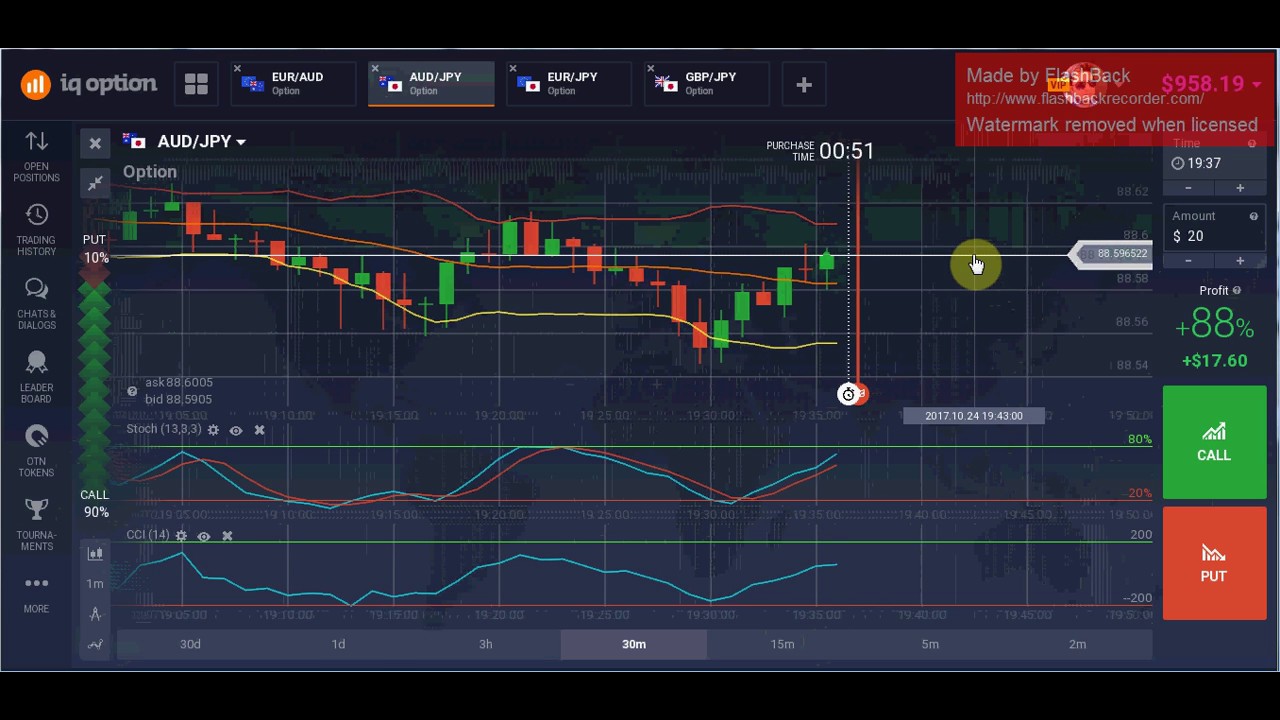The width and height of the screenshot is (1280, 720).
Task: Open the 1m candle interval selector
Action: pos(95,583)
